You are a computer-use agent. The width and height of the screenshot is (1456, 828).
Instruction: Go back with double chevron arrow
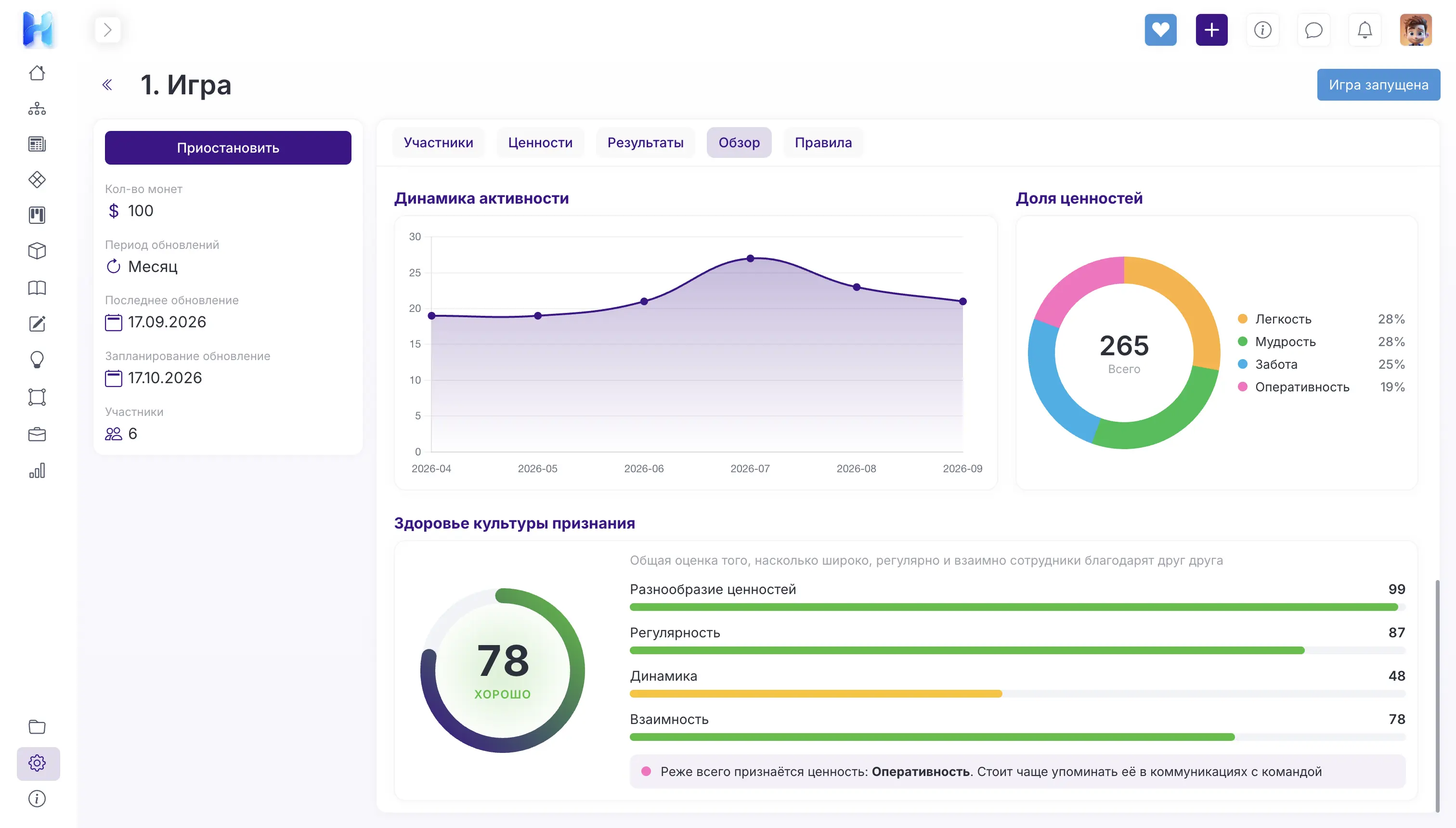107,85
